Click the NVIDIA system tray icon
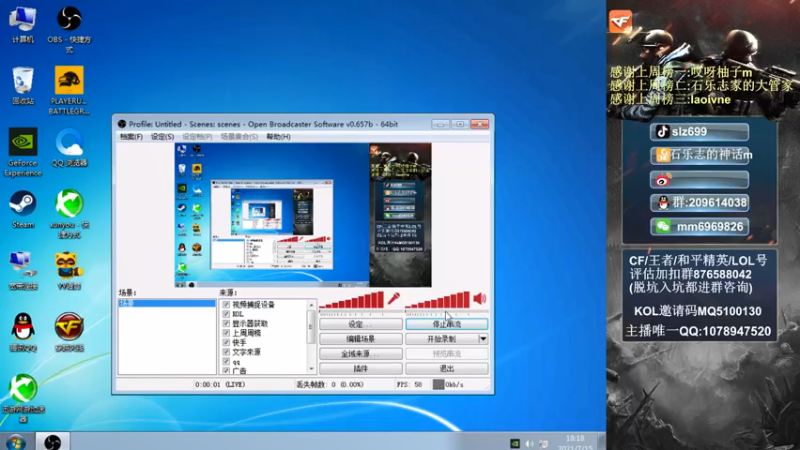Viewport: 800px width, 450px height. (515, 444)
